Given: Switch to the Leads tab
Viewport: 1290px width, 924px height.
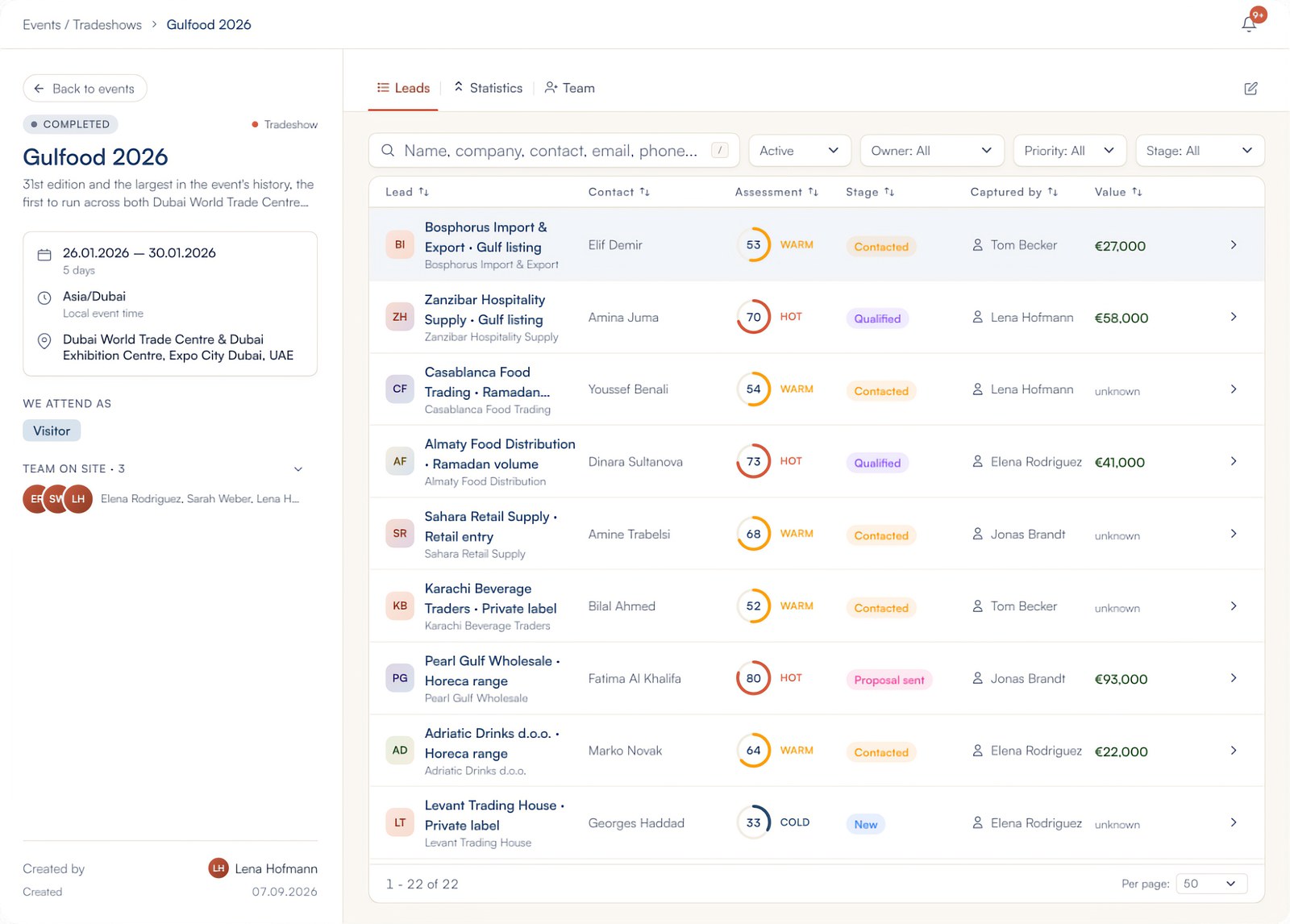Looking at the screenshot, I should click(x=404, y=88).
